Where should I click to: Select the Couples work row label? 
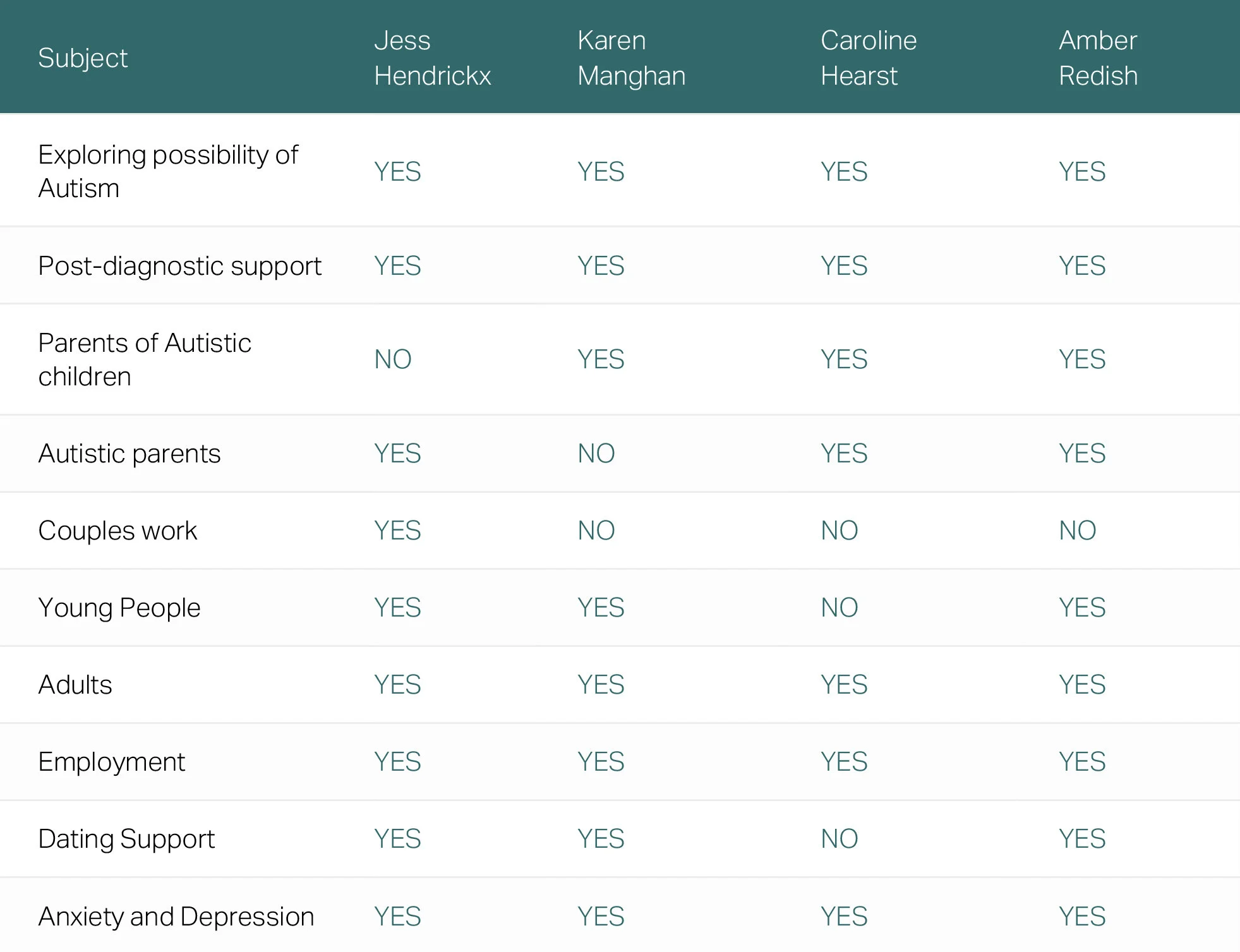[117, 531]
